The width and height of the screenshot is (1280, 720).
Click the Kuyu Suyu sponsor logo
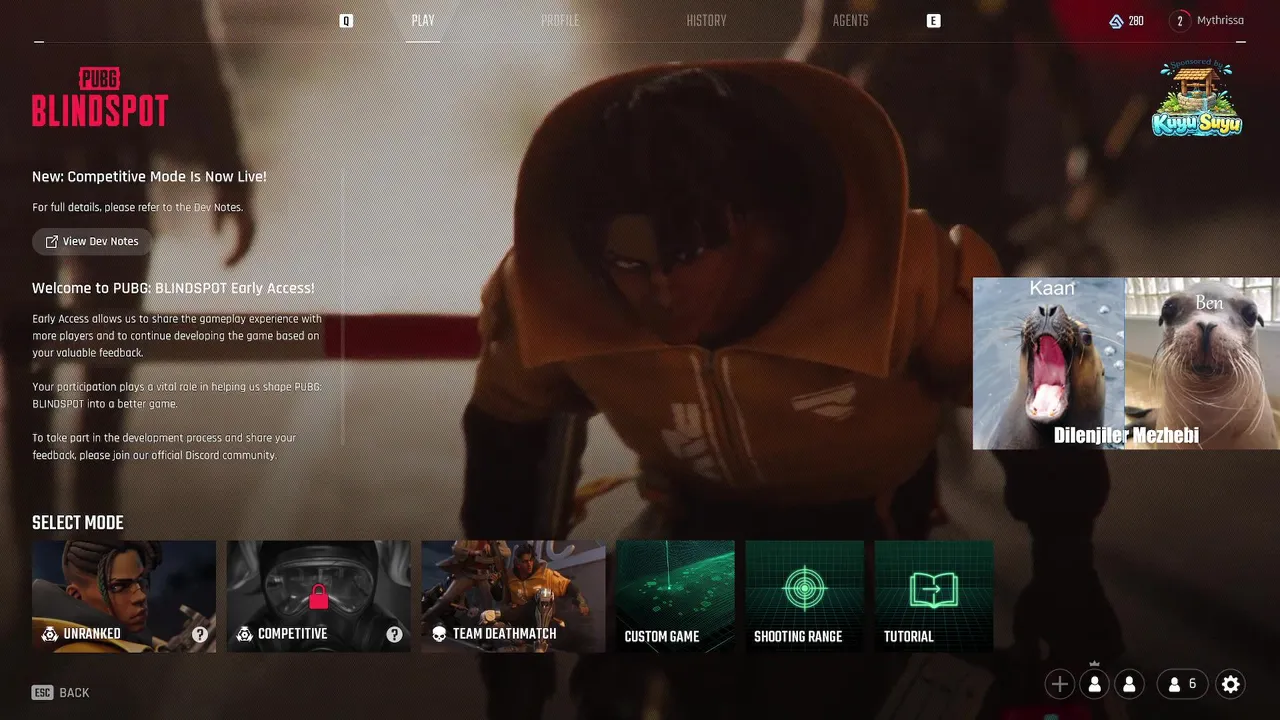(1197, 98)
